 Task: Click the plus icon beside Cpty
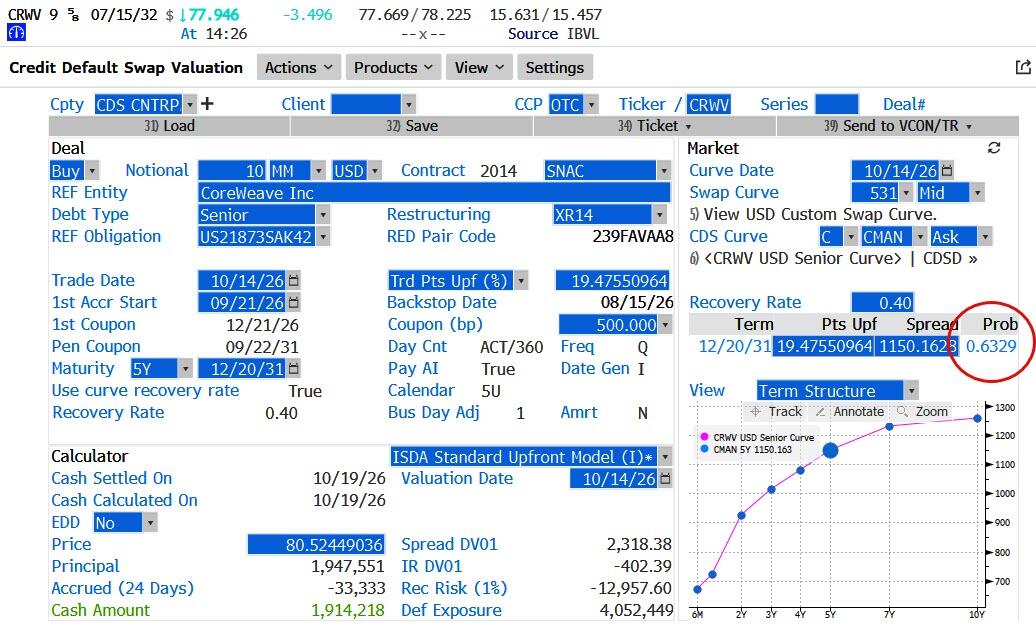(207, 104)
